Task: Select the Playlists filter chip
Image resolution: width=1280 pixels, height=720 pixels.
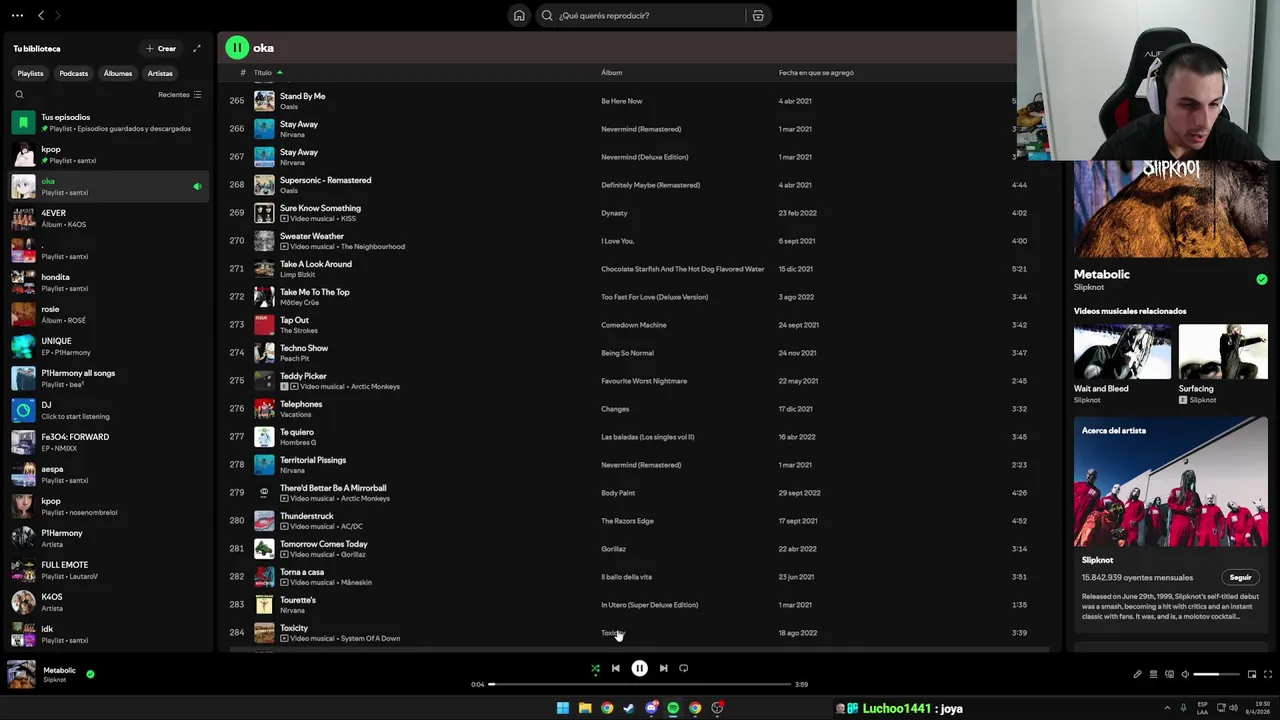Action: [30, 73]
